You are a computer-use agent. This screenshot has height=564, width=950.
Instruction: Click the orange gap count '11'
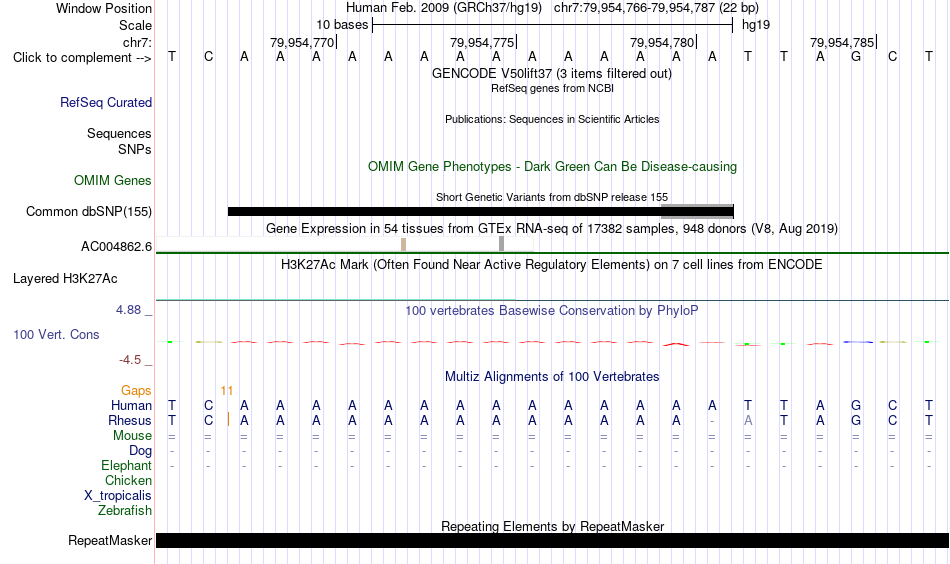point(227,391)
